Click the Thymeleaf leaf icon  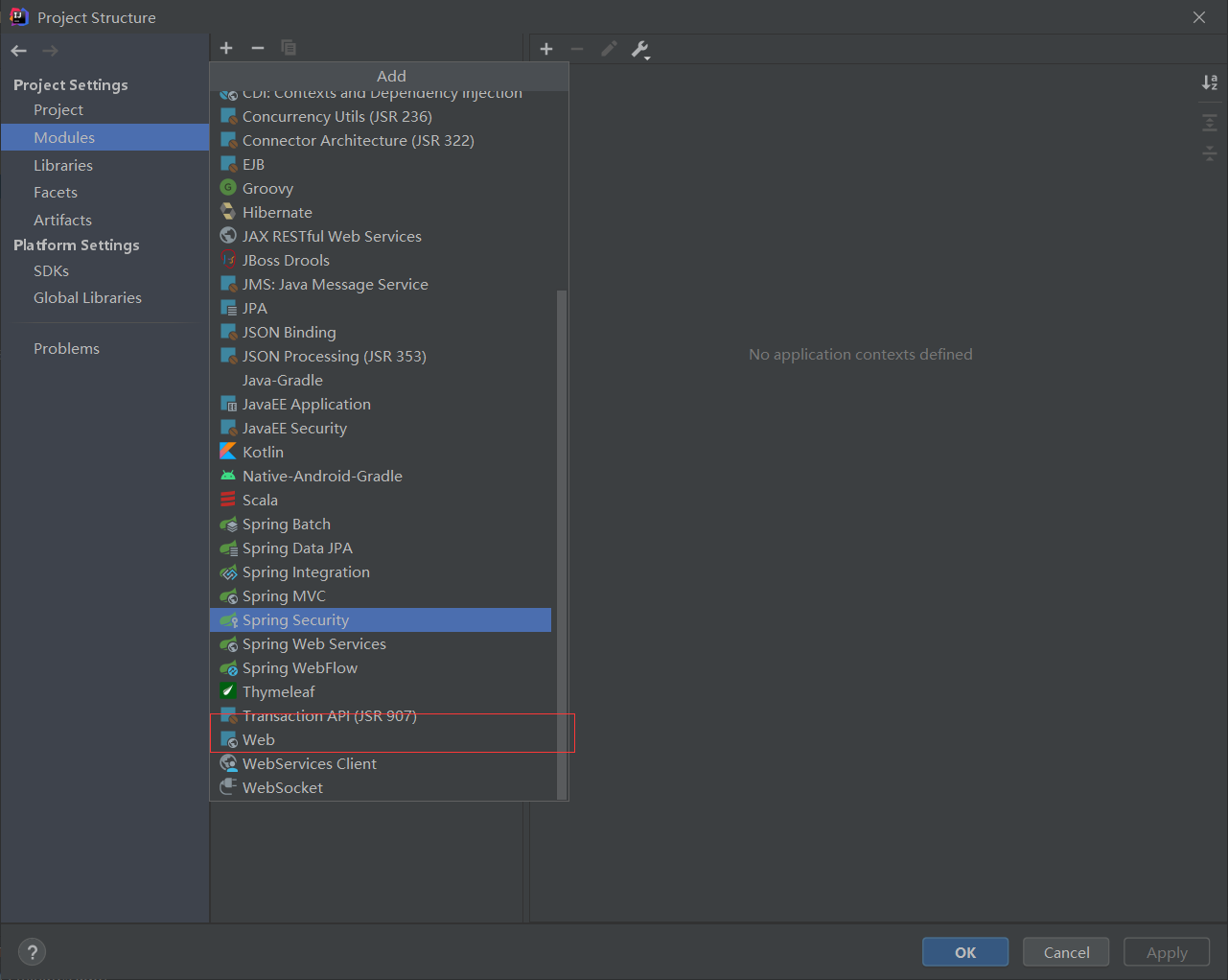coord(228,691)
